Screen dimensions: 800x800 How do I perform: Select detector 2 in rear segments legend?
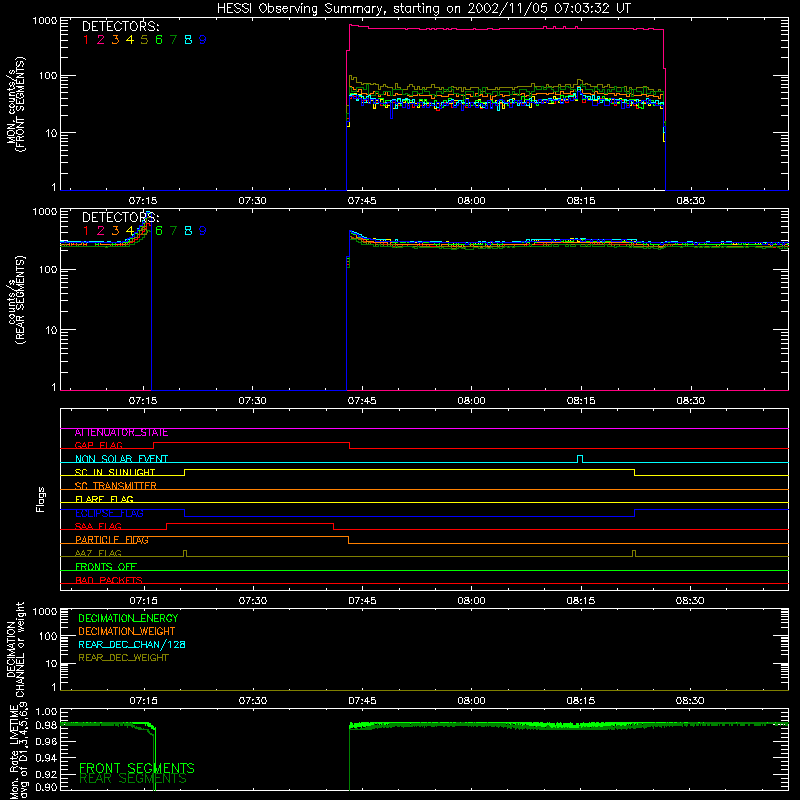coord(101,231)
